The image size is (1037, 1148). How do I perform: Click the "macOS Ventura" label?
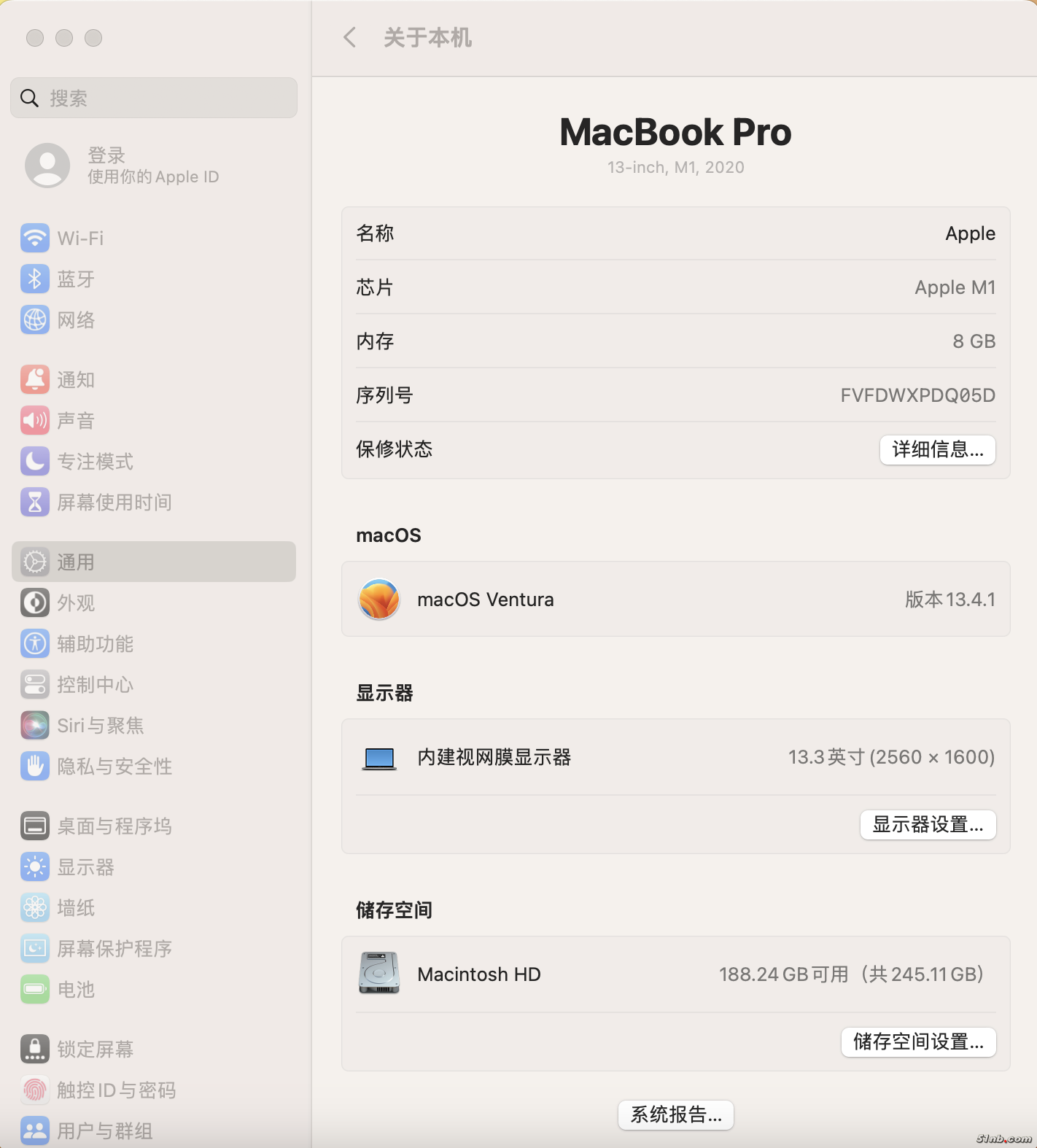point(485,600)
